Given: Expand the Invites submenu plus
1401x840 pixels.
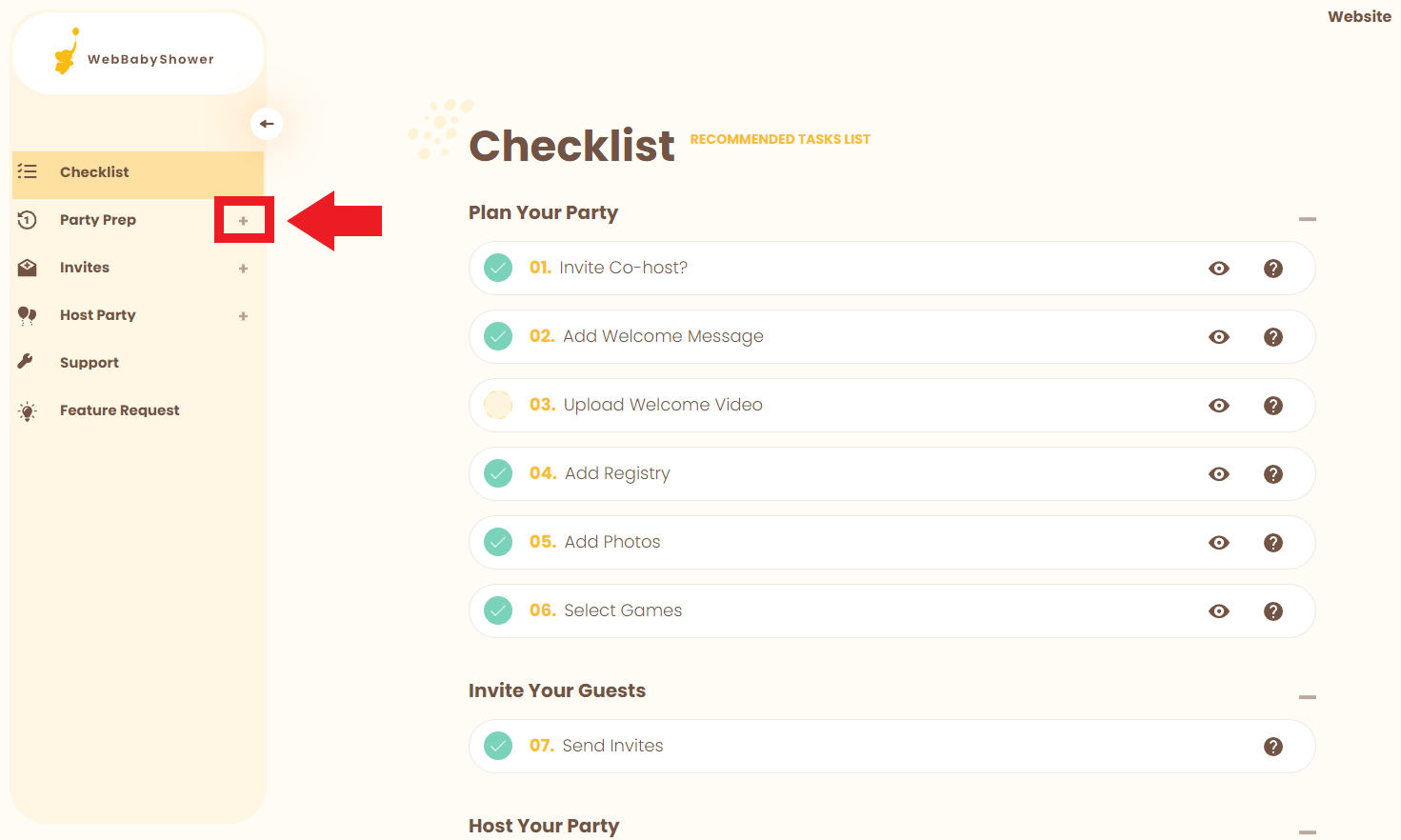Looking at the screenshot, I should pos(244,269).
